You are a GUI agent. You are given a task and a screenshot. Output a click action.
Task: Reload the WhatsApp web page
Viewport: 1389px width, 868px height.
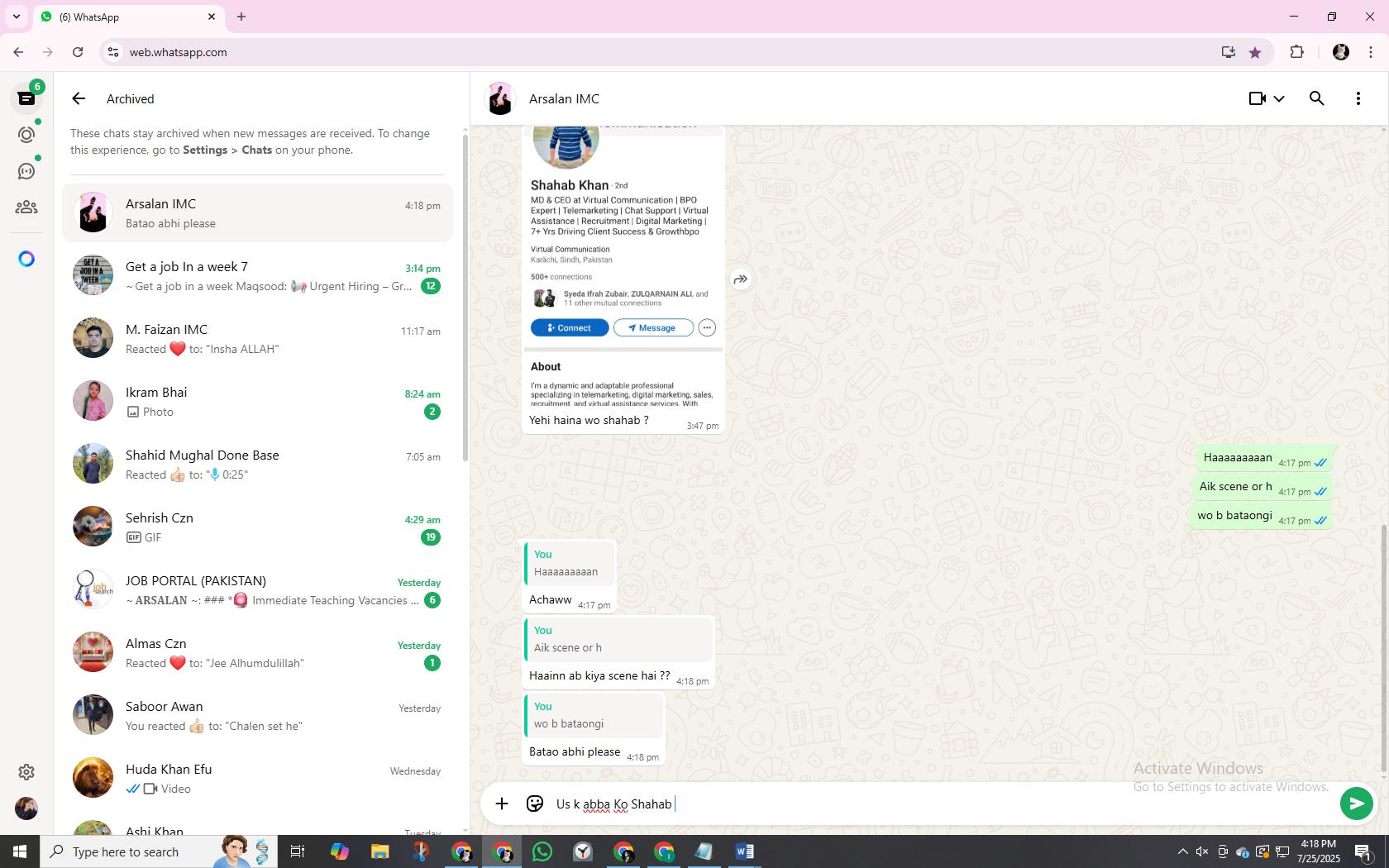[78, 52]
